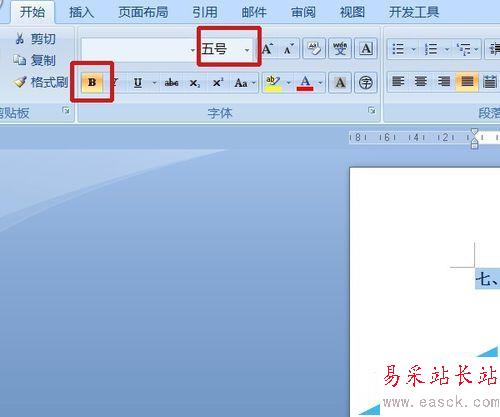Screen dimensions: 500x417
Task: Switch to 页面布局 tab
Action: (x=143, y=12)
